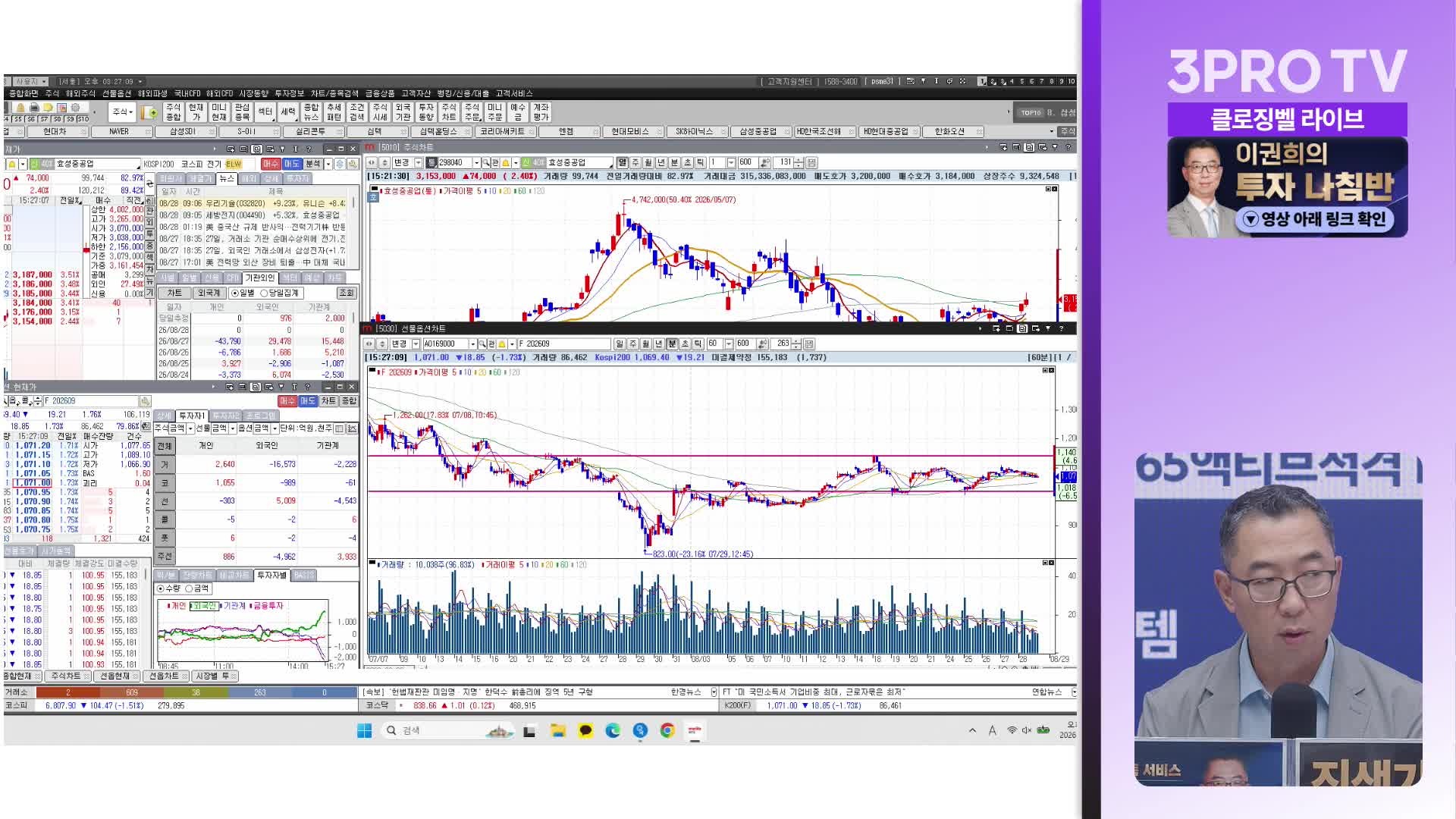The height and width of the screenshot is (819, 1456).
Task: Click the printer icon in the top toolbar
Action: point(34,108)
